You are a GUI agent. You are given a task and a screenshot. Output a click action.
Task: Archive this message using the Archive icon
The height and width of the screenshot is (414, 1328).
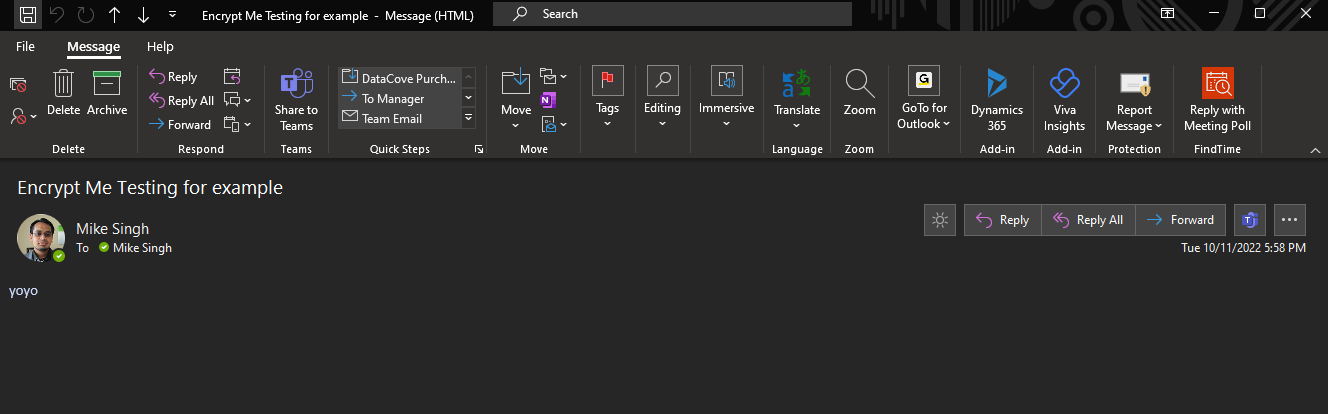107,85
